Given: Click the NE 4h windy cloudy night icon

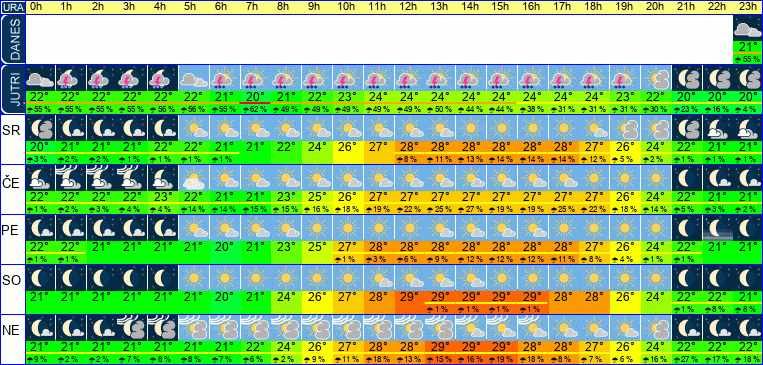Looking at the screenshot, I should pyautogui.click(x=163, y=328).
